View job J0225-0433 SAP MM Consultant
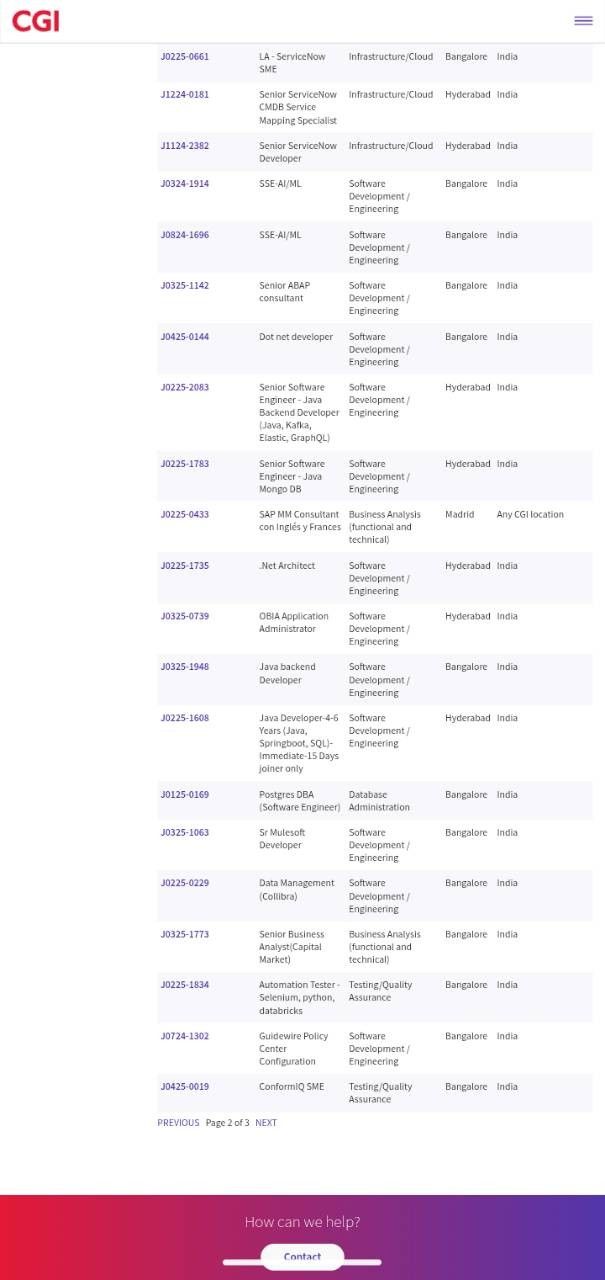This screenshot has width=605, height=1280. click(x=185, y=515)
